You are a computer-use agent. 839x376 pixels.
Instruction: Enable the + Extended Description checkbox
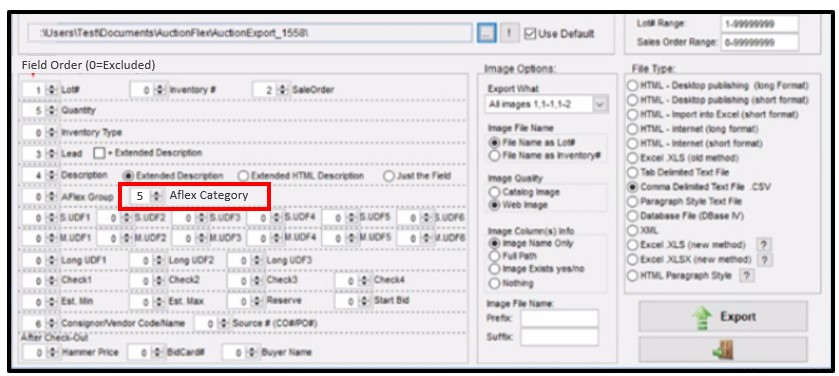(x=99, y=153)
